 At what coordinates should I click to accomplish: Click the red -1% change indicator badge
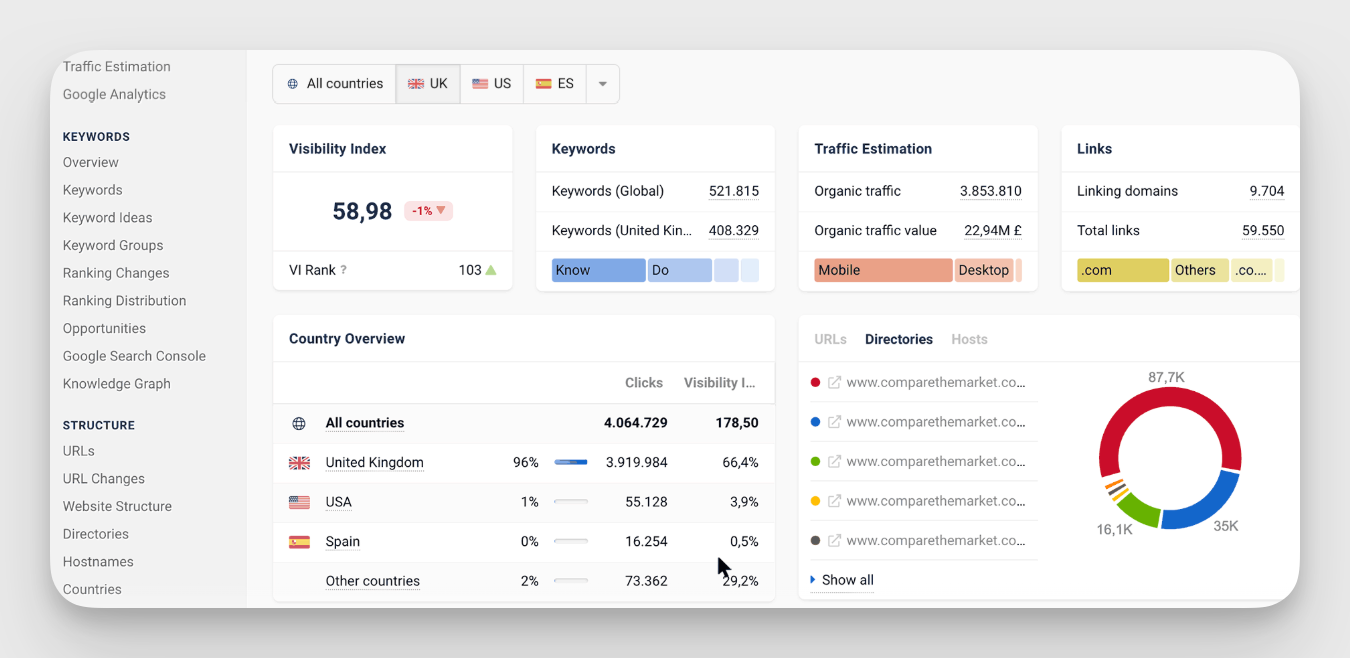428,211
